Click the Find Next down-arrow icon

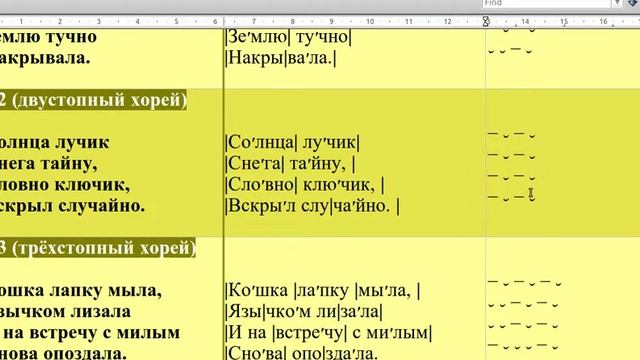point(634,3)
